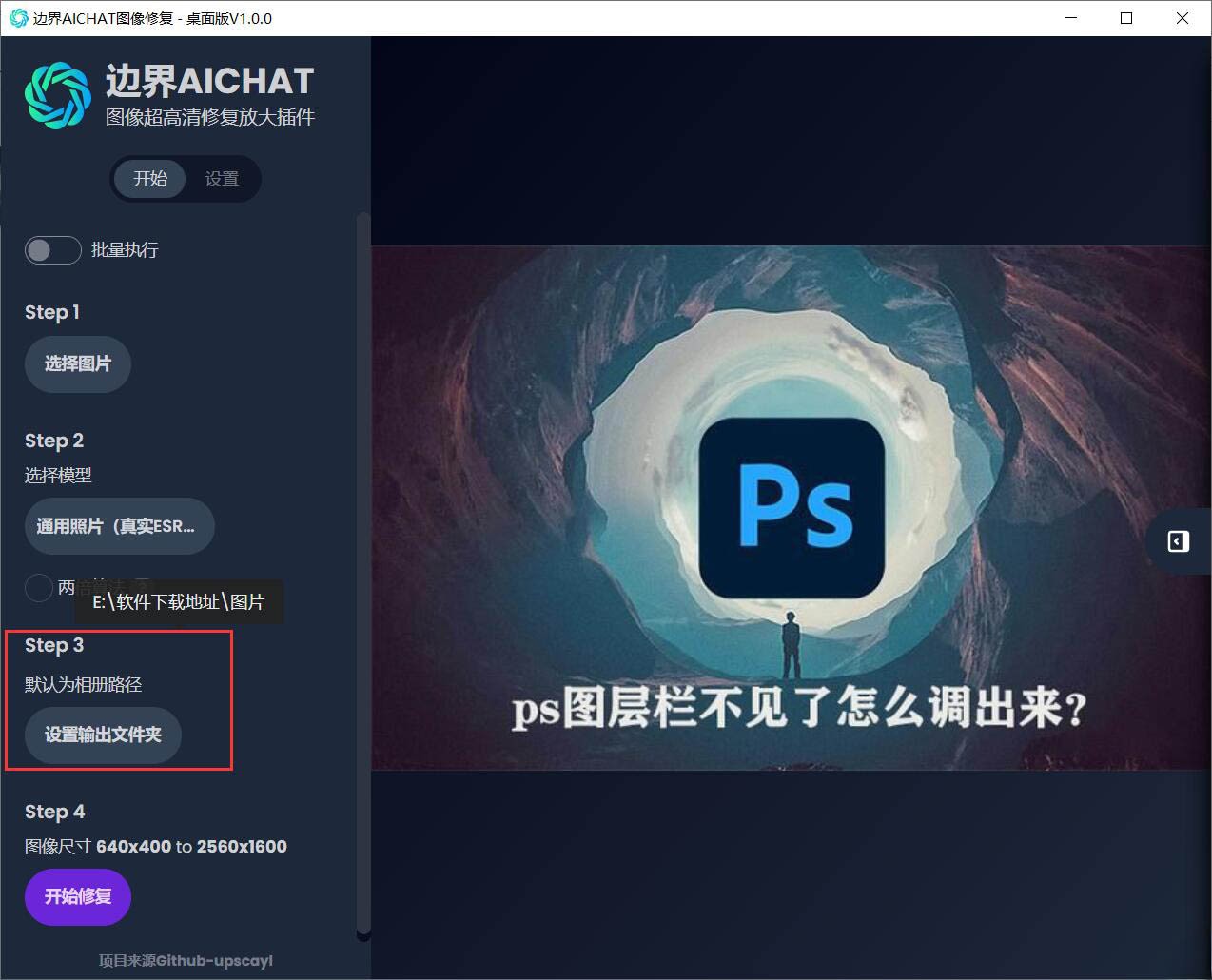
Task: Open the 通用照片 model dropdown
Action: (x=120, y=526)
